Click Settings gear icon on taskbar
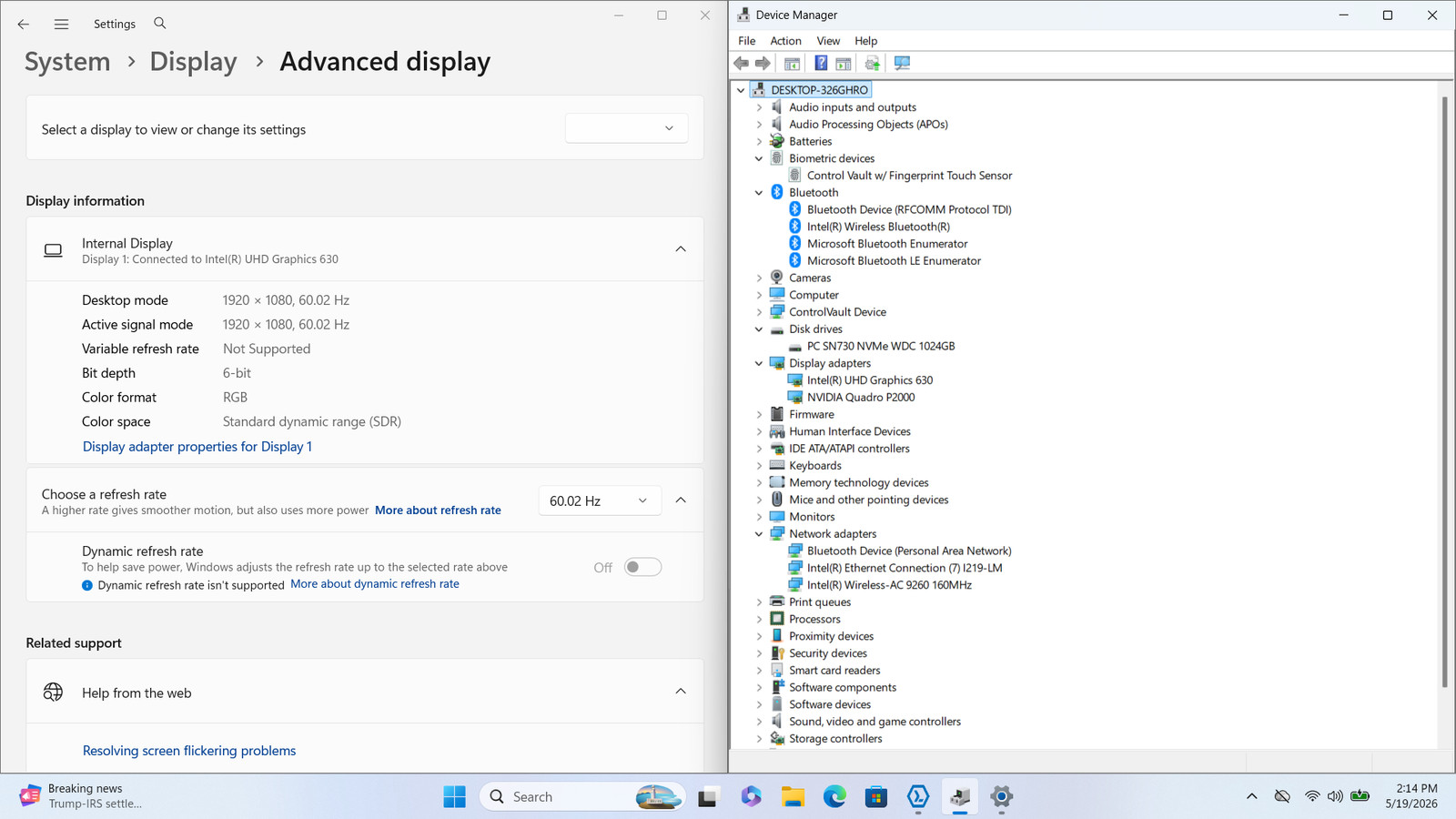The image size is (1456, 819). (x=1001, y=796)
